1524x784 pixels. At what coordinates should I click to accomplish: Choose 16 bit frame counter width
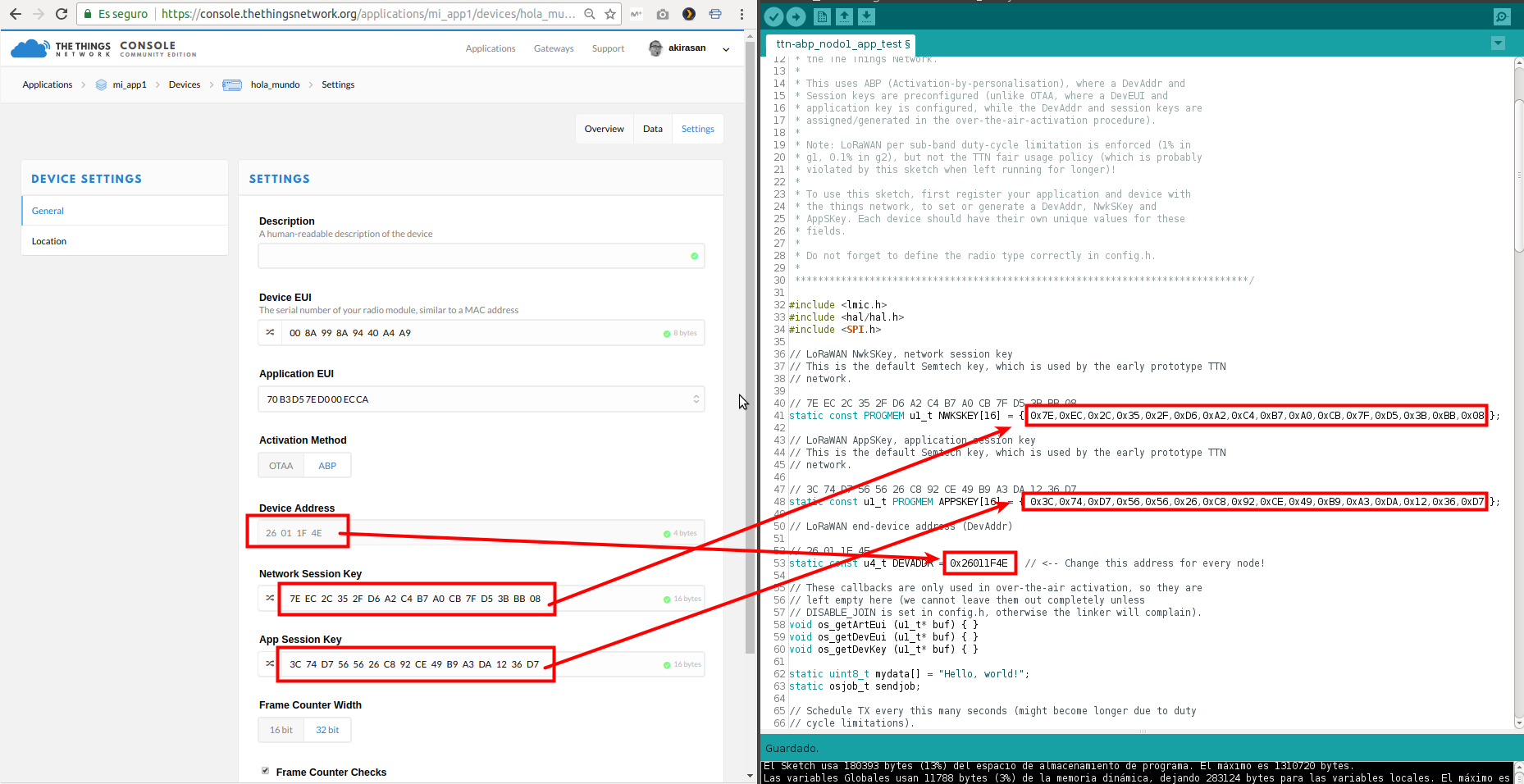click(281, 730)
